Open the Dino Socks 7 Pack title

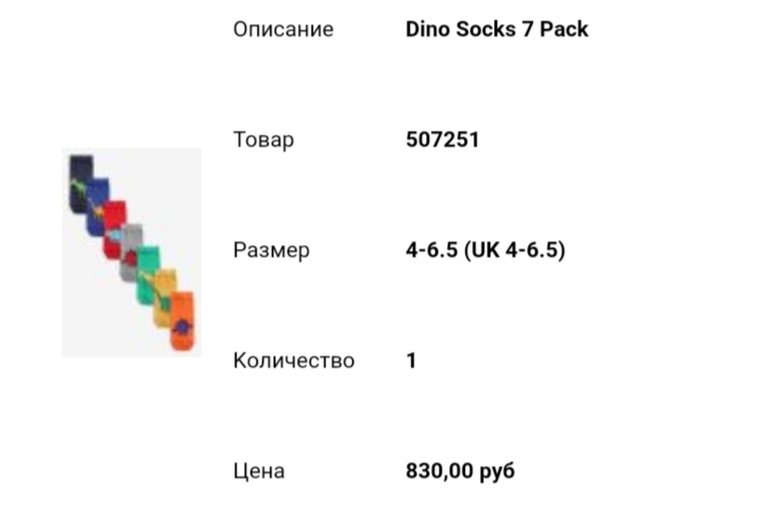point(497,29)
